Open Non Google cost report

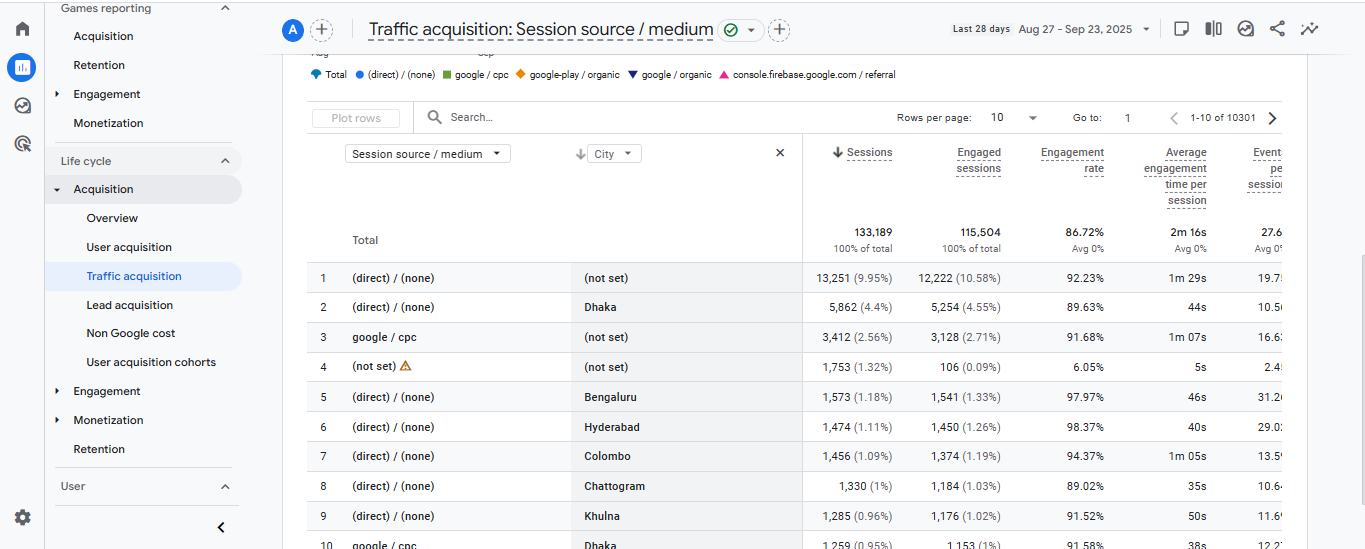point(131,333)
